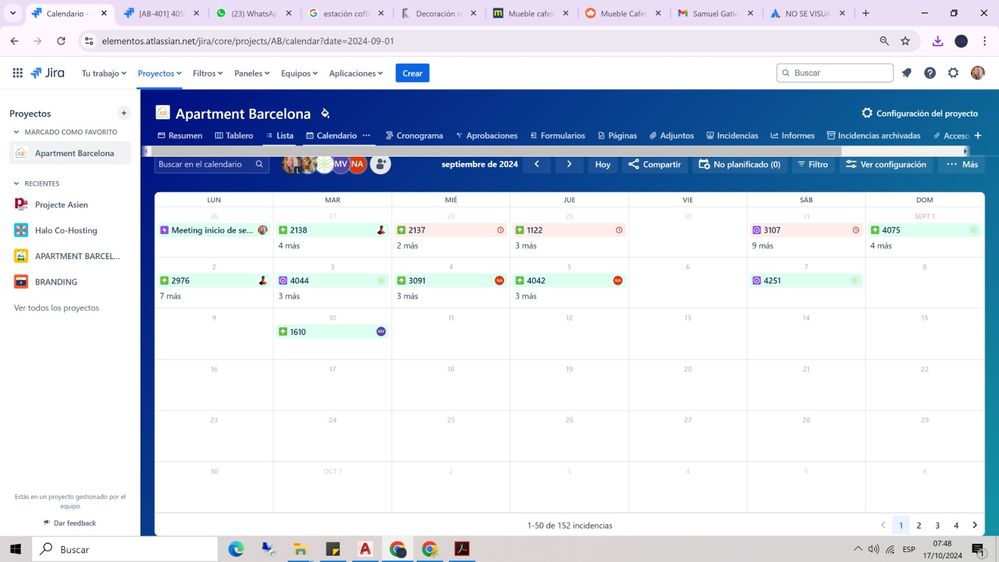The image size is (999, 562).
Task: Switch to the Tablero tab
Action: click(x=234, y=135)
